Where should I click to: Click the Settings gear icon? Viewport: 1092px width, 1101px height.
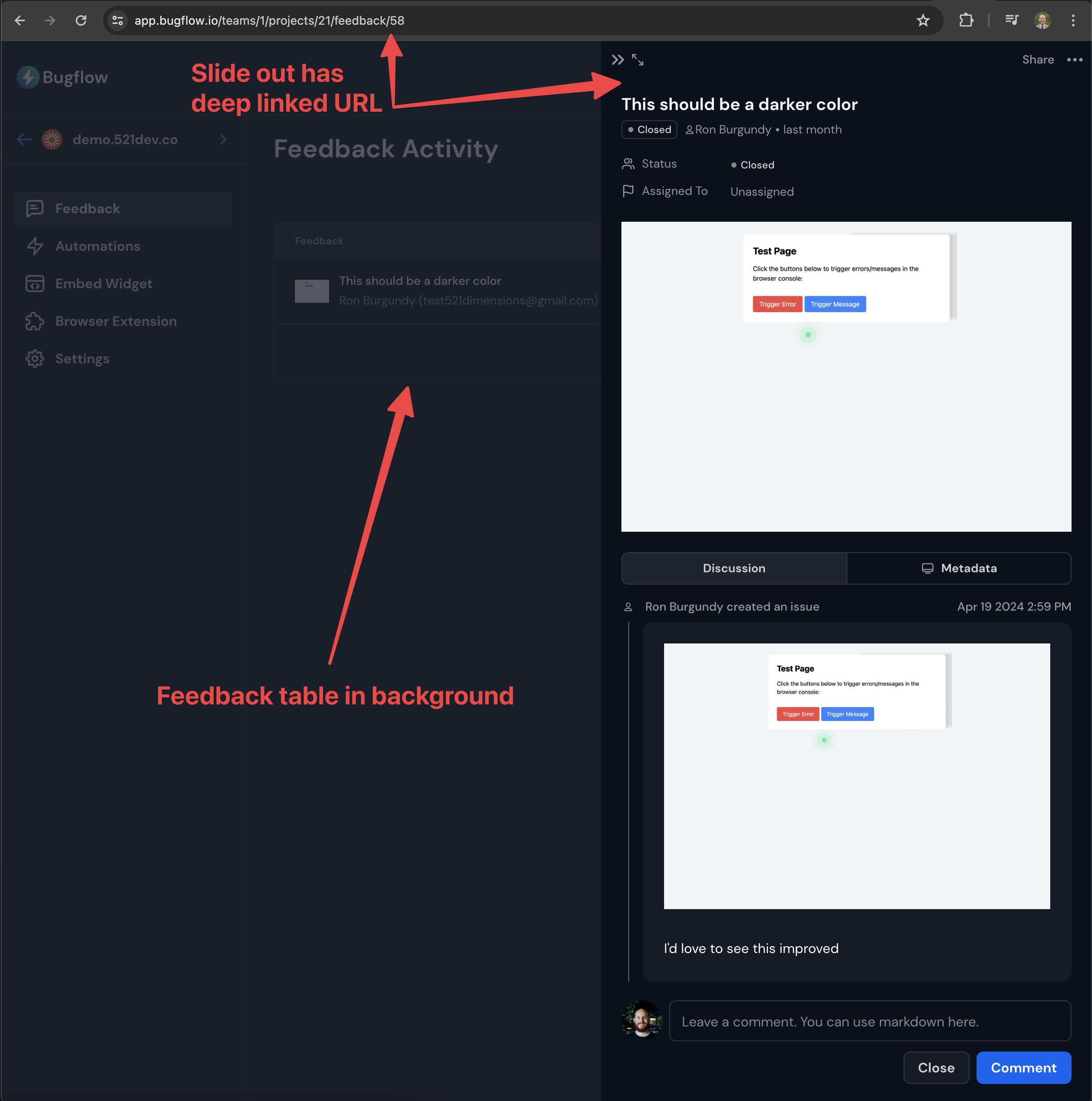35,358
